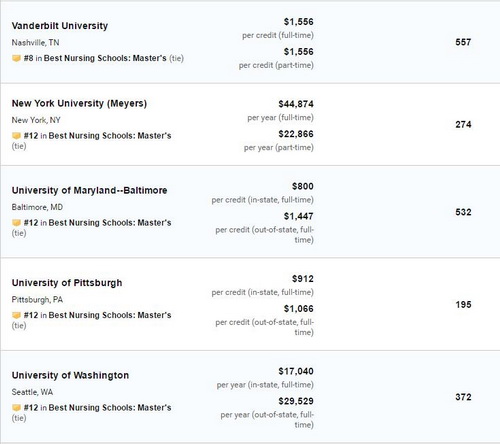Click the ranking badge icon for Pittsburgh
Image resolution: width=500 pixels, height=444 pixels.
click(16, 315)
